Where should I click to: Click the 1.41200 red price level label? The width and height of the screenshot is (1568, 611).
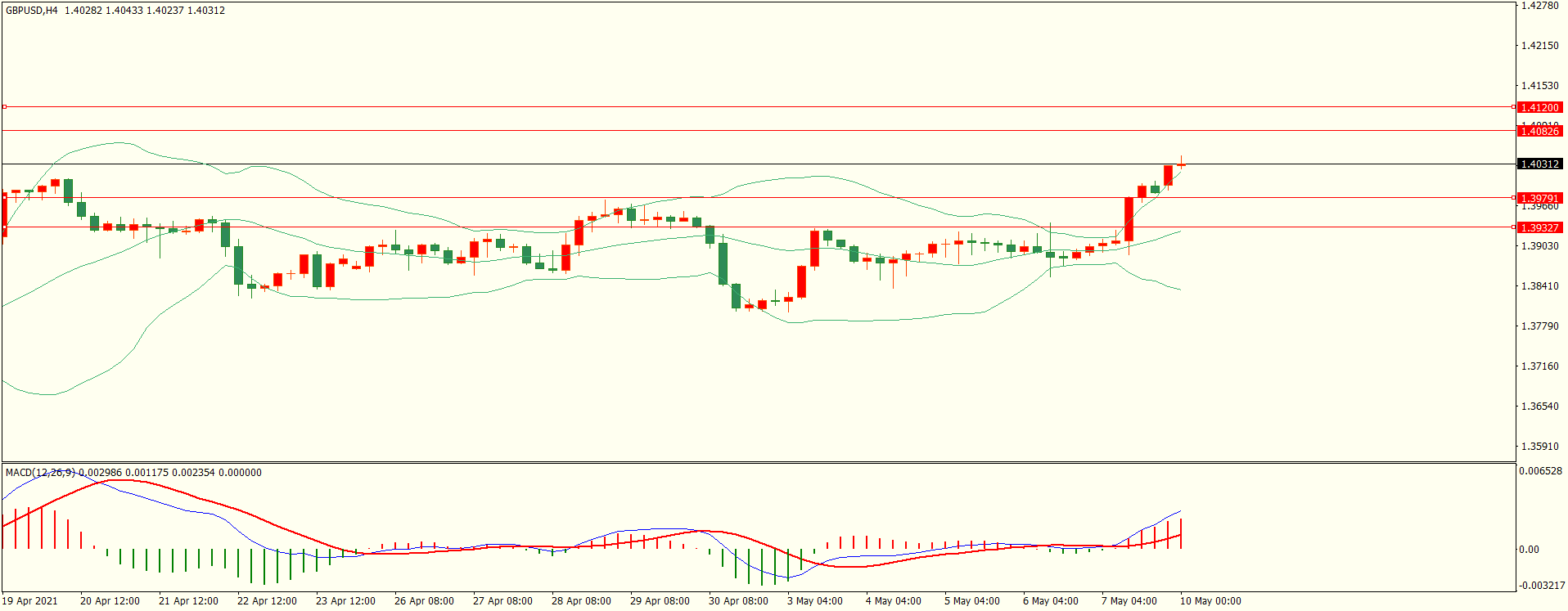(1539, 107)
